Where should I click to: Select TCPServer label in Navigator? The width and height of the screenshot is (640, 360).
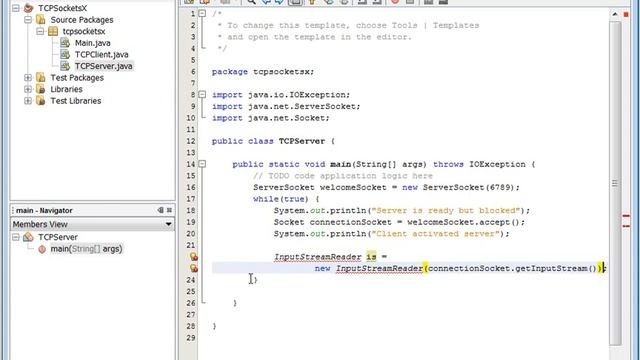[x=58, y=237]
